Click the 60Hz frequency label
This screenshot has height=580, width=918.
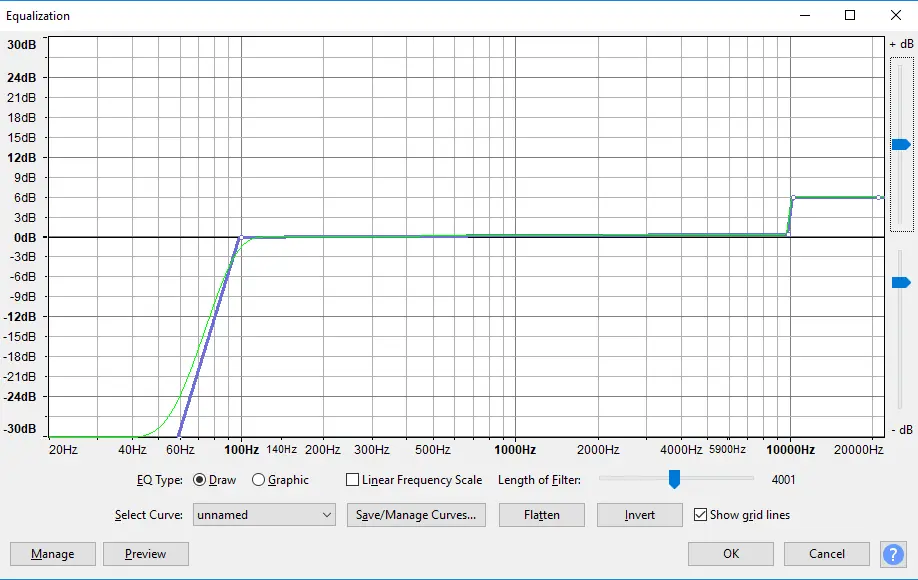(180, 449)
